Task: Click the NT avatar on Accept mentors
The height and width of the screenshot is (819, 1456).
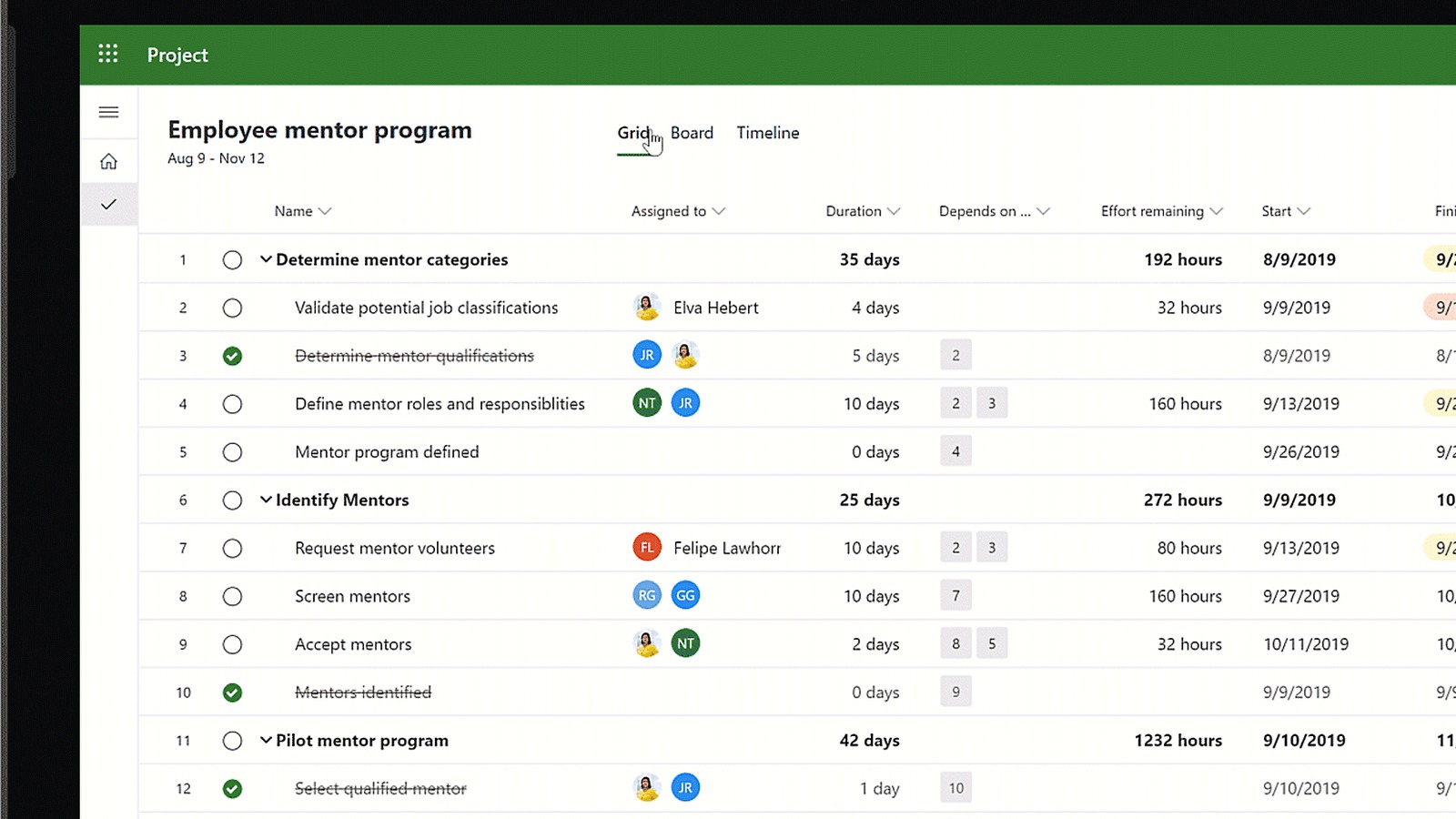Action: click(x=685, y=643)
